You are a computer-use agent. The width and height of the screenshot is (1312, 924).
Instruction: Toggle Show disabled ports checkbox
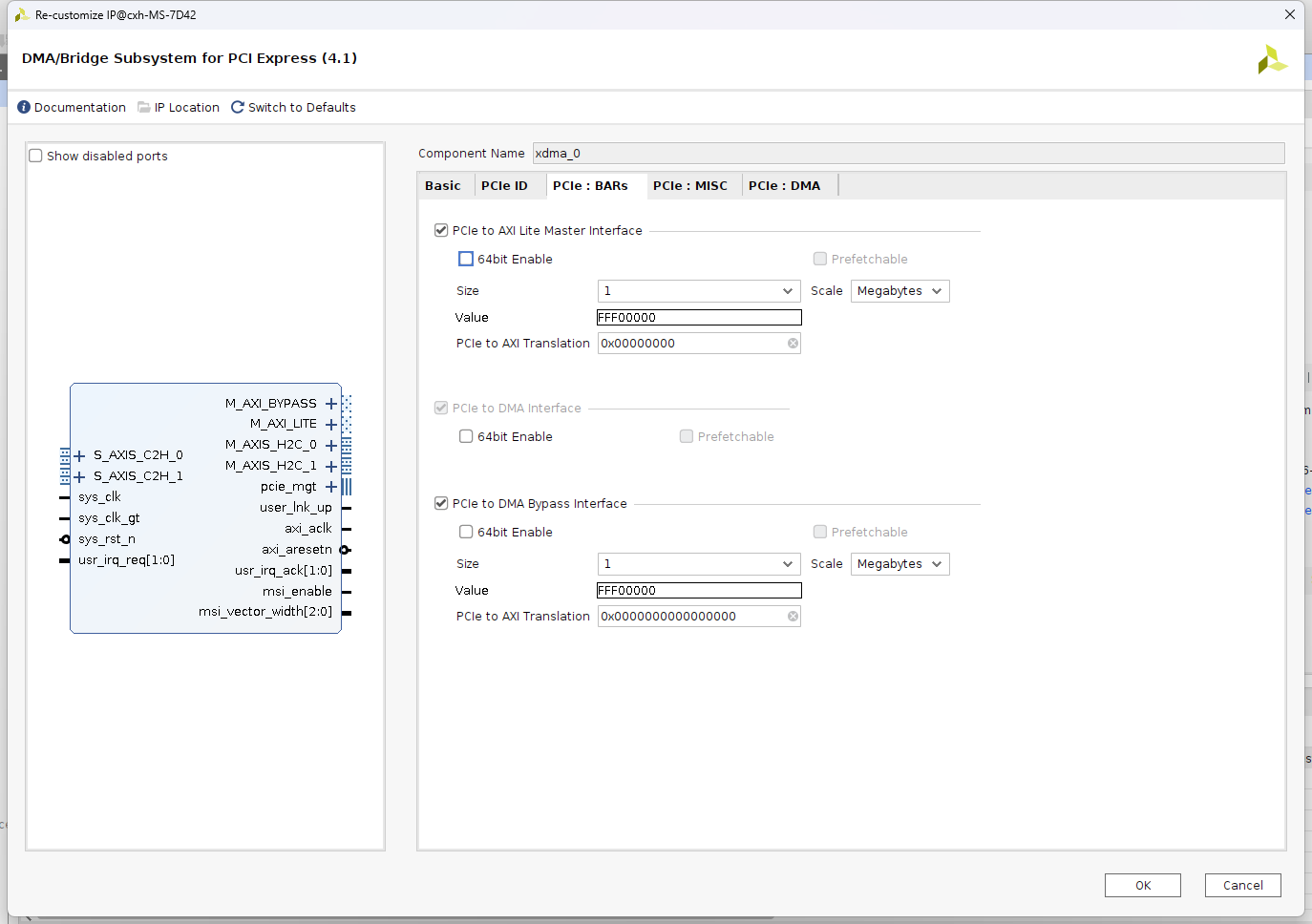[x=36, y=156]
